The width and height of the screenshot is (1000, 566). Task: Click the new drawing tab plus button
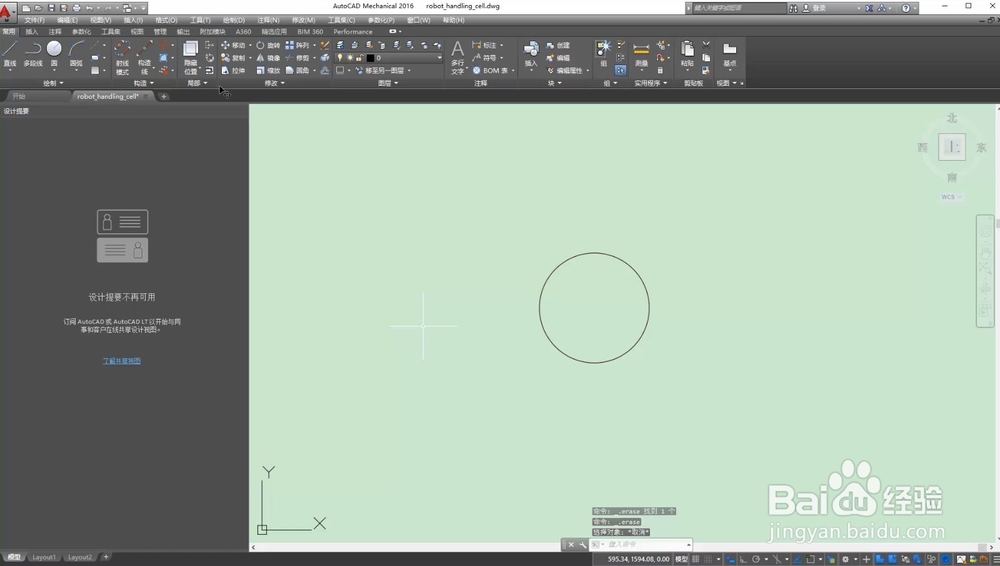(164, 96)
